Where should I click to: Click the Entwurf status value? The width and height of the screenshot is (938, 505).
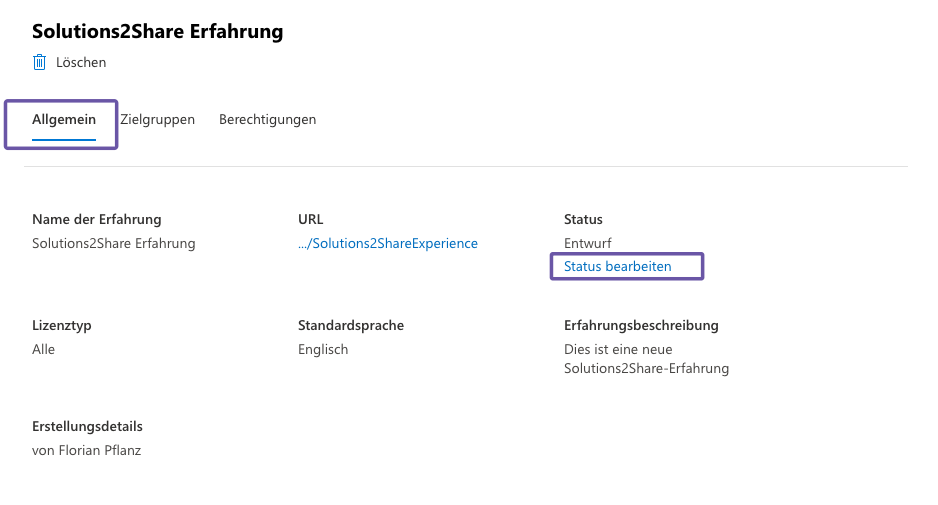click(587, 244)
